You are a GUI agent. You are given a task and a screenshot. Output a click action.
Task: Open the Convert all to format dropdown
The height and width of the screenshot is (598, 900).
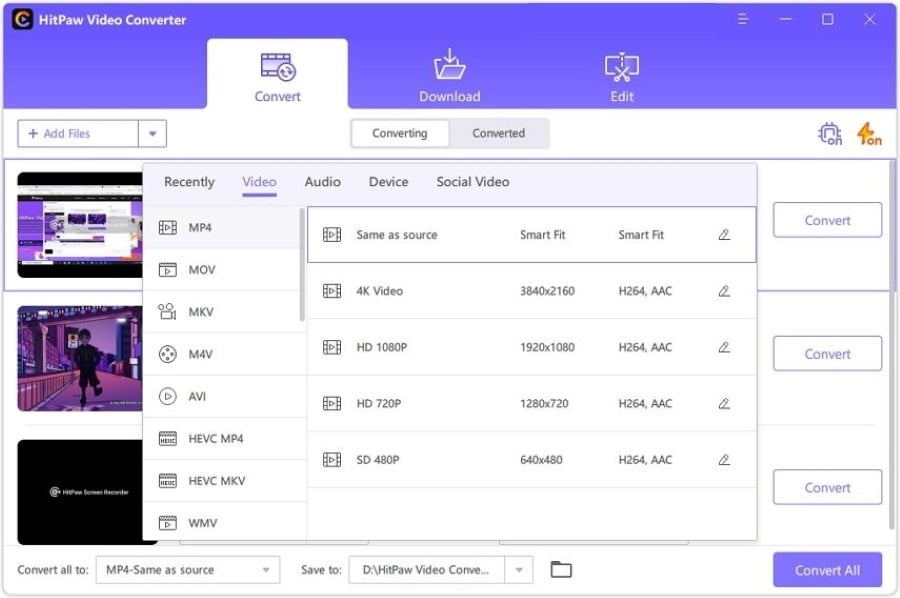click(188, 570)
